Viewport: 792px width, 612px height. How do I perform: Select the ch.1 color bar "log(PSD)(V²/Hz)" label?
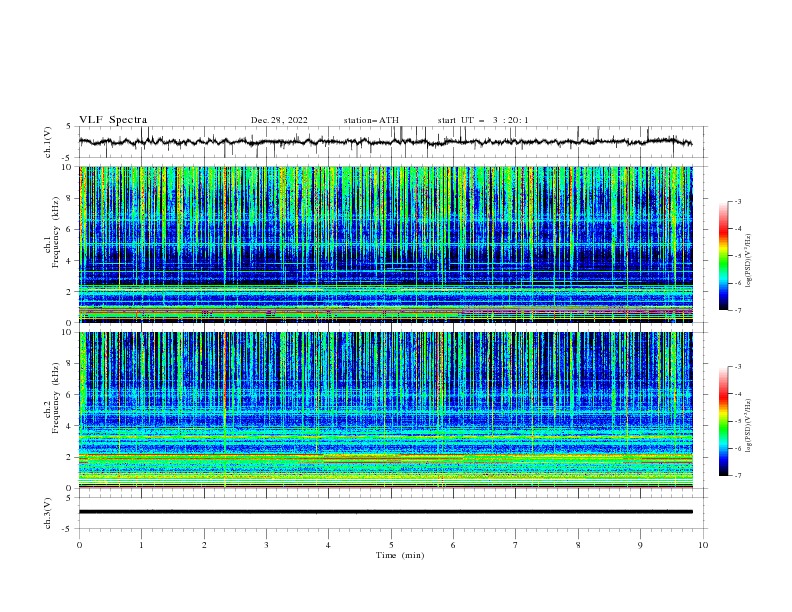pyautogui.click(x=749, y=261)
